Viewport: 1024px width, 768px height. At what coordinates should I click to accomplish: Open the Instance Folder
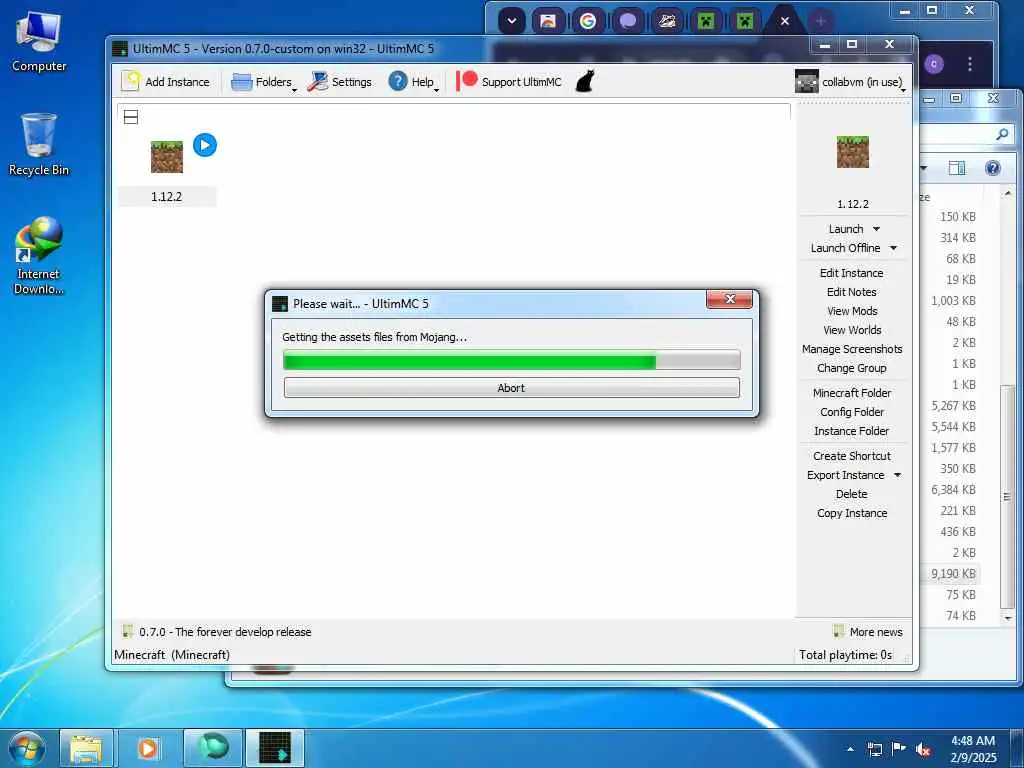tap(852, 430)
